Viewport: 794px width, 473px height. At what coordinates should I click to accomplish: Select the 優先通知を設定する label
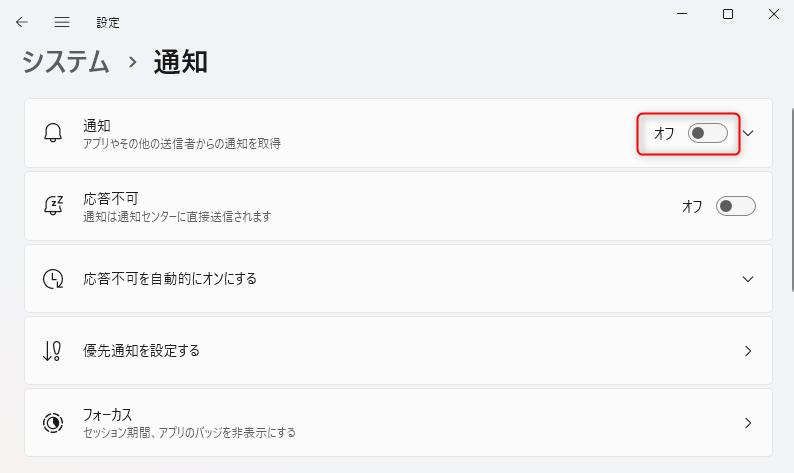click(141, 350)
